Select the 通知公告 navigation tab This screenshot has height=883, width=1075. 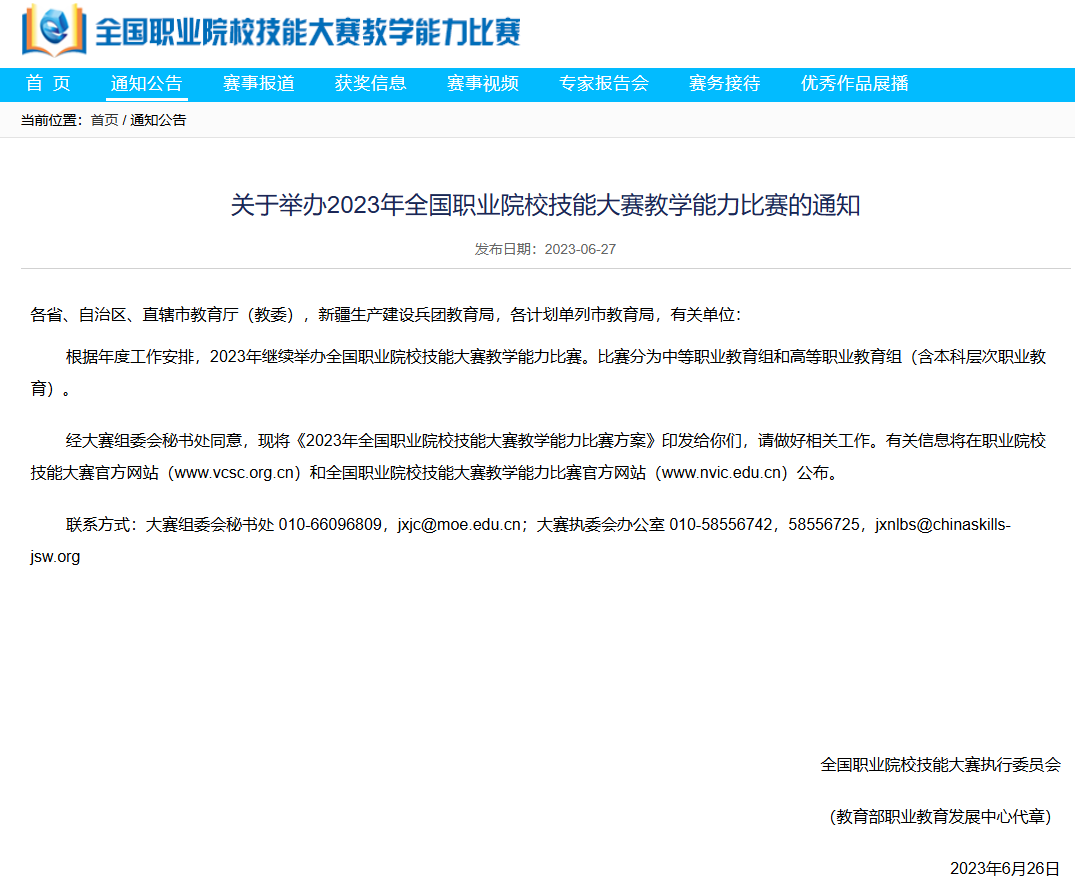point(147,84)
